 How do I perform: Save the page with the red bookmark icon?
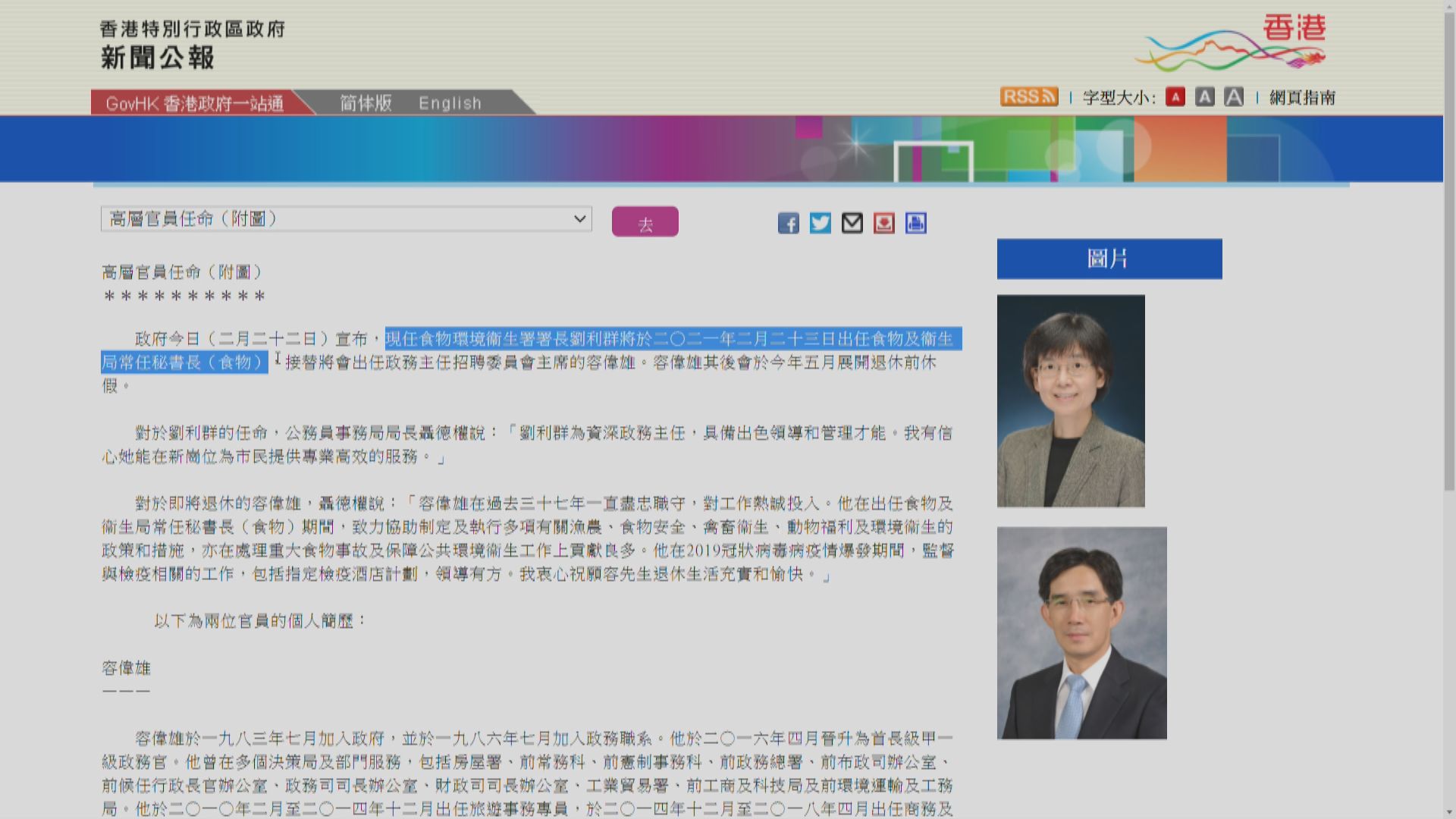point(883,222)
